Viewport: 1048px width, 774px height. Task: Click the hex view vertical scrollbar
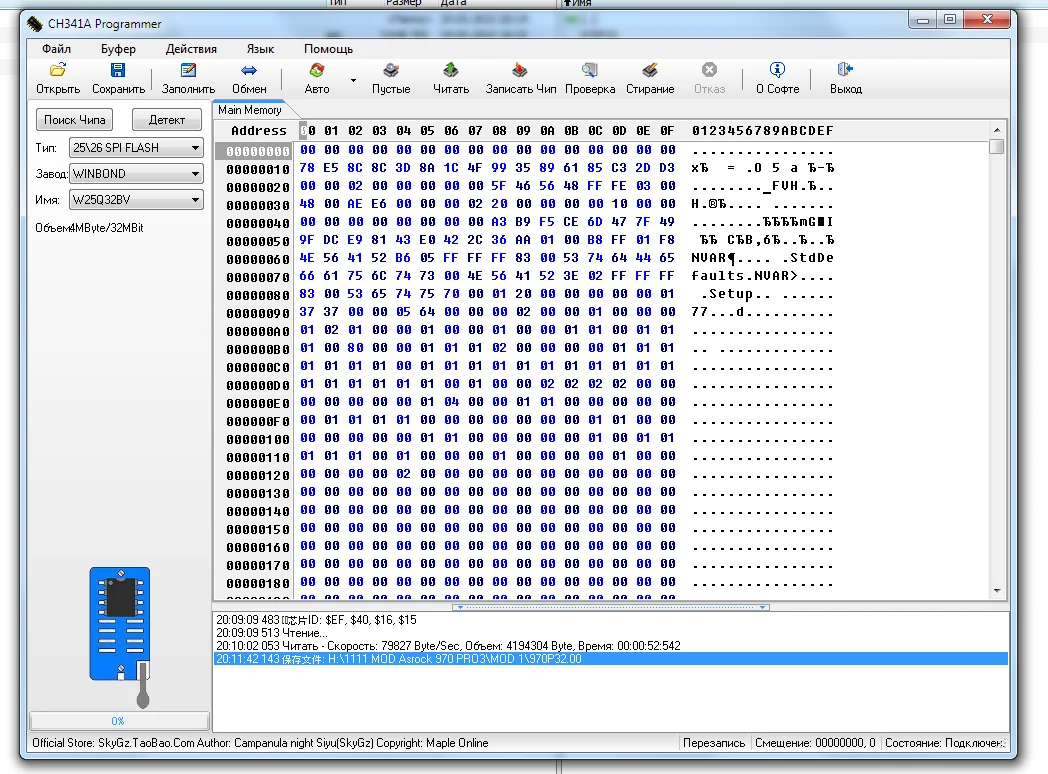tap(996, 360)
